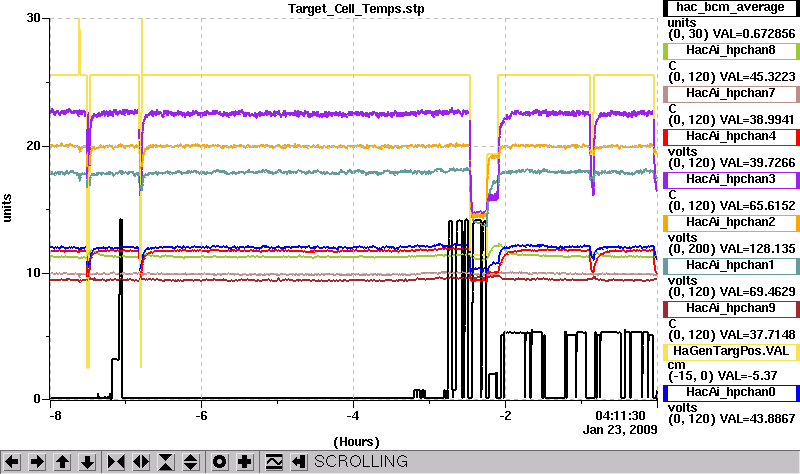Click the x-axis tick label -8
The height and width of the screenshot is (474, 800).
pyautogui.click(x=55, y=416)
